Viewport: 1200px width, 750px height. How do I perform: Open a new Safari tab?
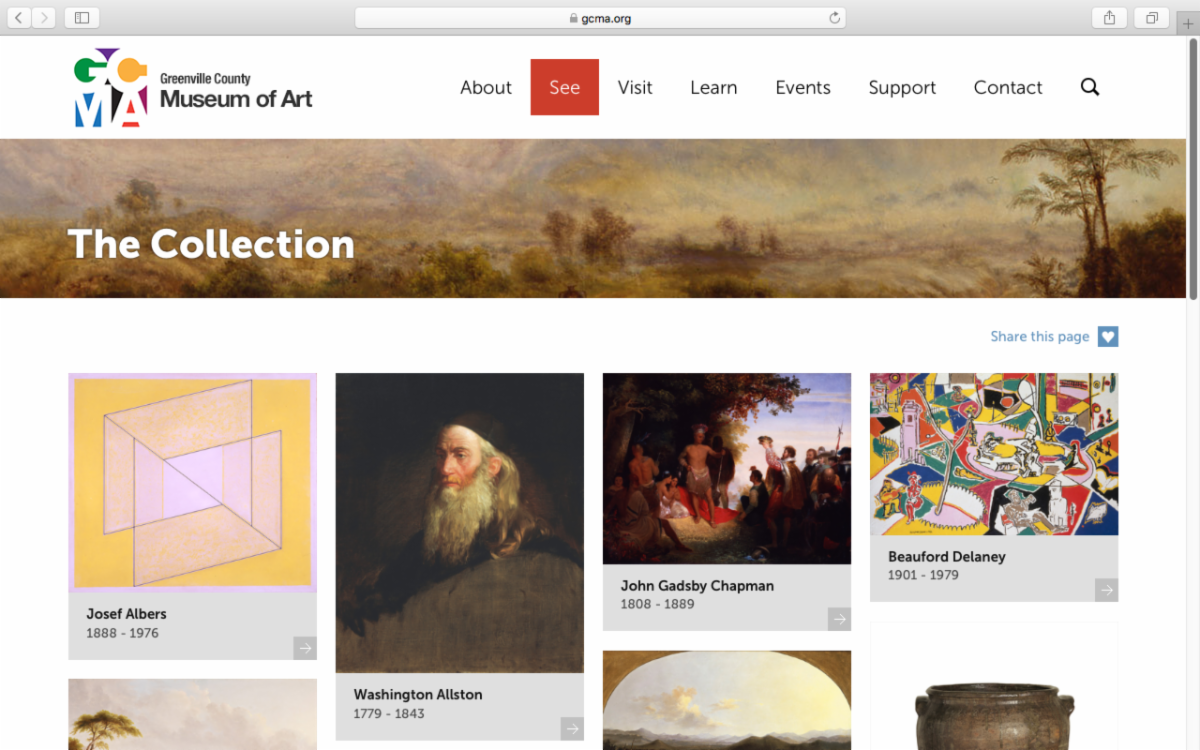pyautogui.click(x=1188, y=23)
